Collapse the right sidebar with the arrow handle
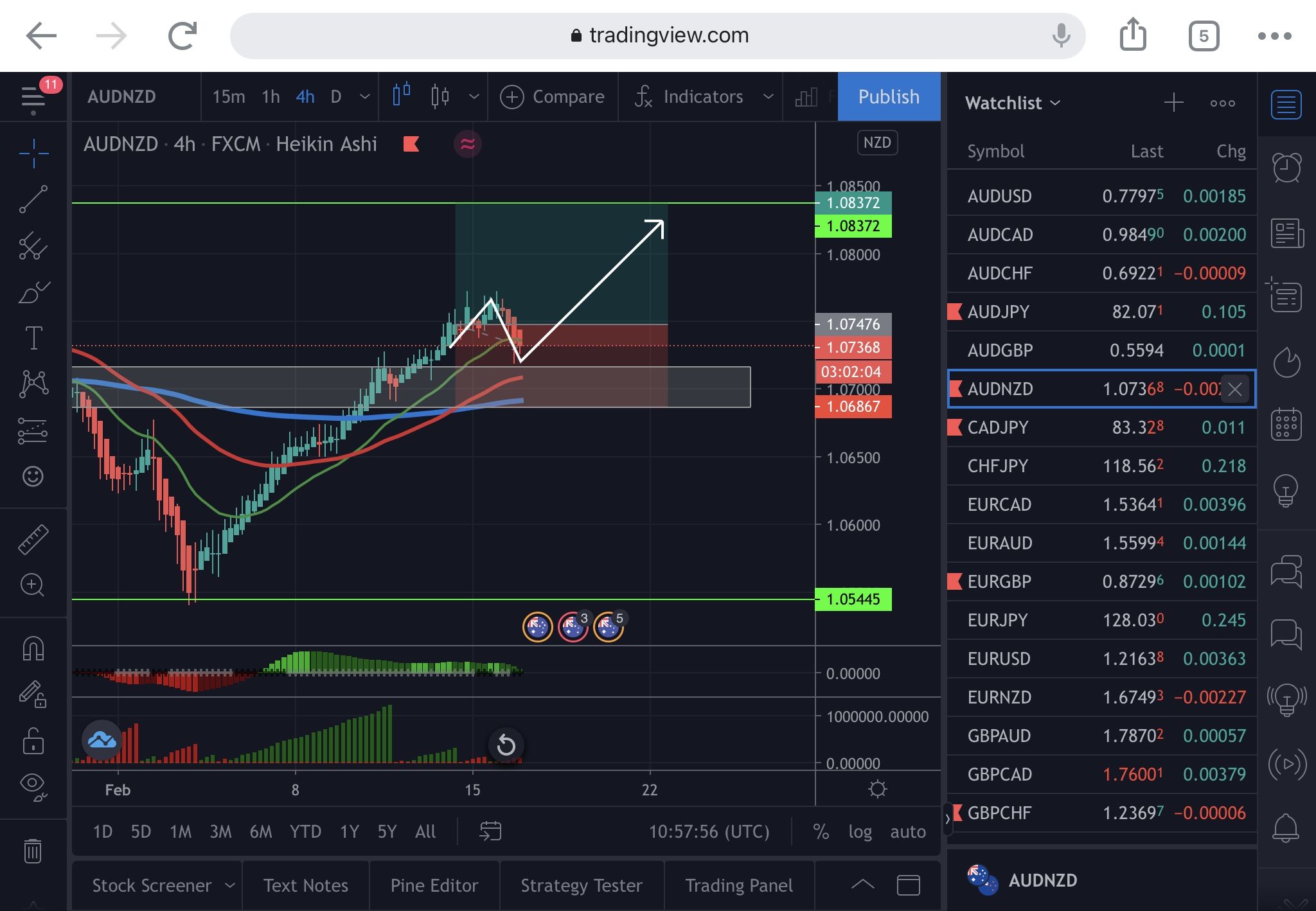This screenshot has width=1316, height=911. 947,819
